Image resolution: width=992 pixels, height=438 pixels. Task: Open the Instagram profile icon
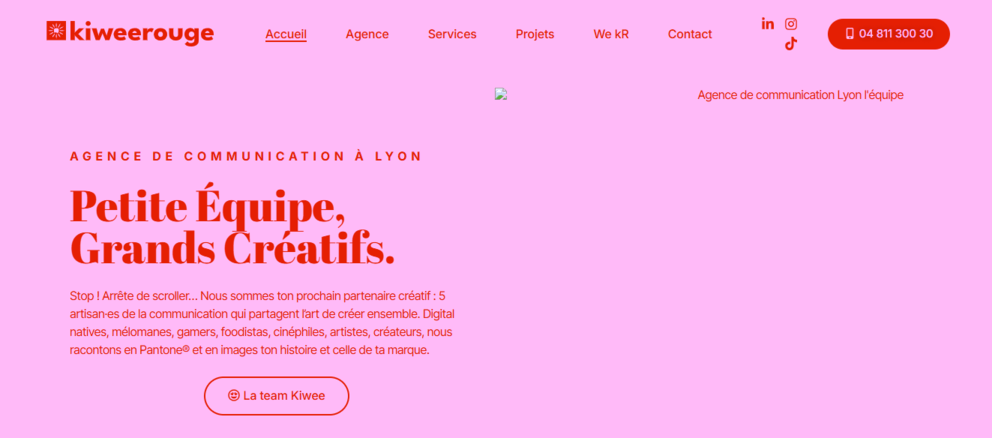pos(791,24)
